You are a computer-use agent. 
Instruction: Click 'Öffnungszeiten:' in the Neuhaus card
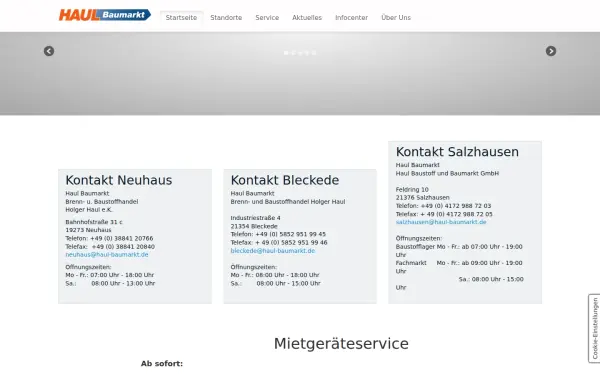(x=88, y=267)
